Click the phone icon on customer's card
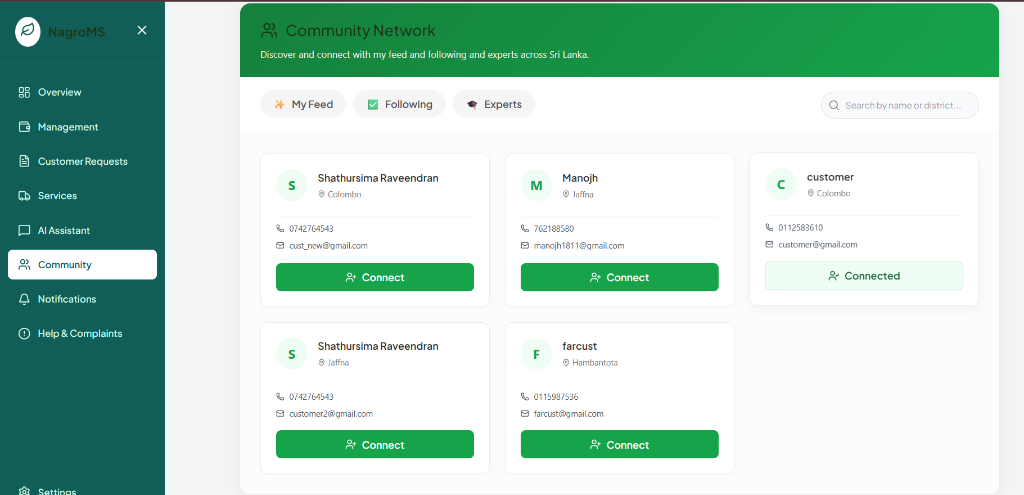Viewport: 1024px width, 495px height. [x=769, y=227]
